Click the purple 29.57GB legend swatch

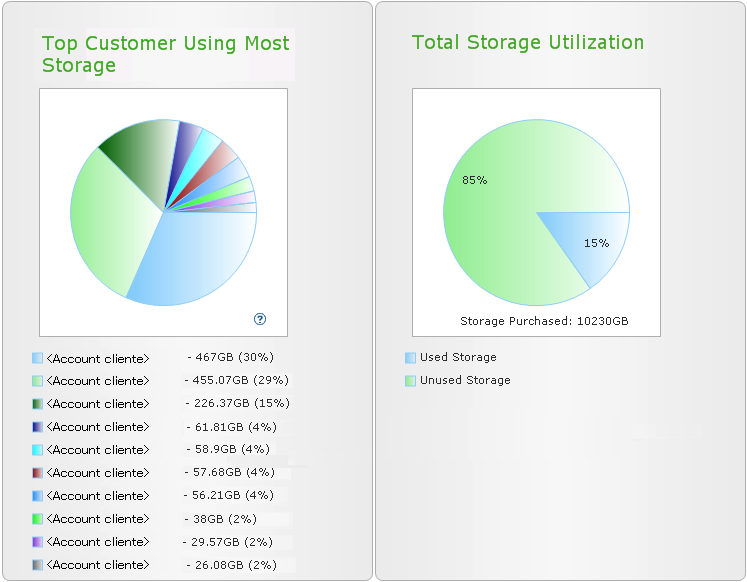click(38, 541)
